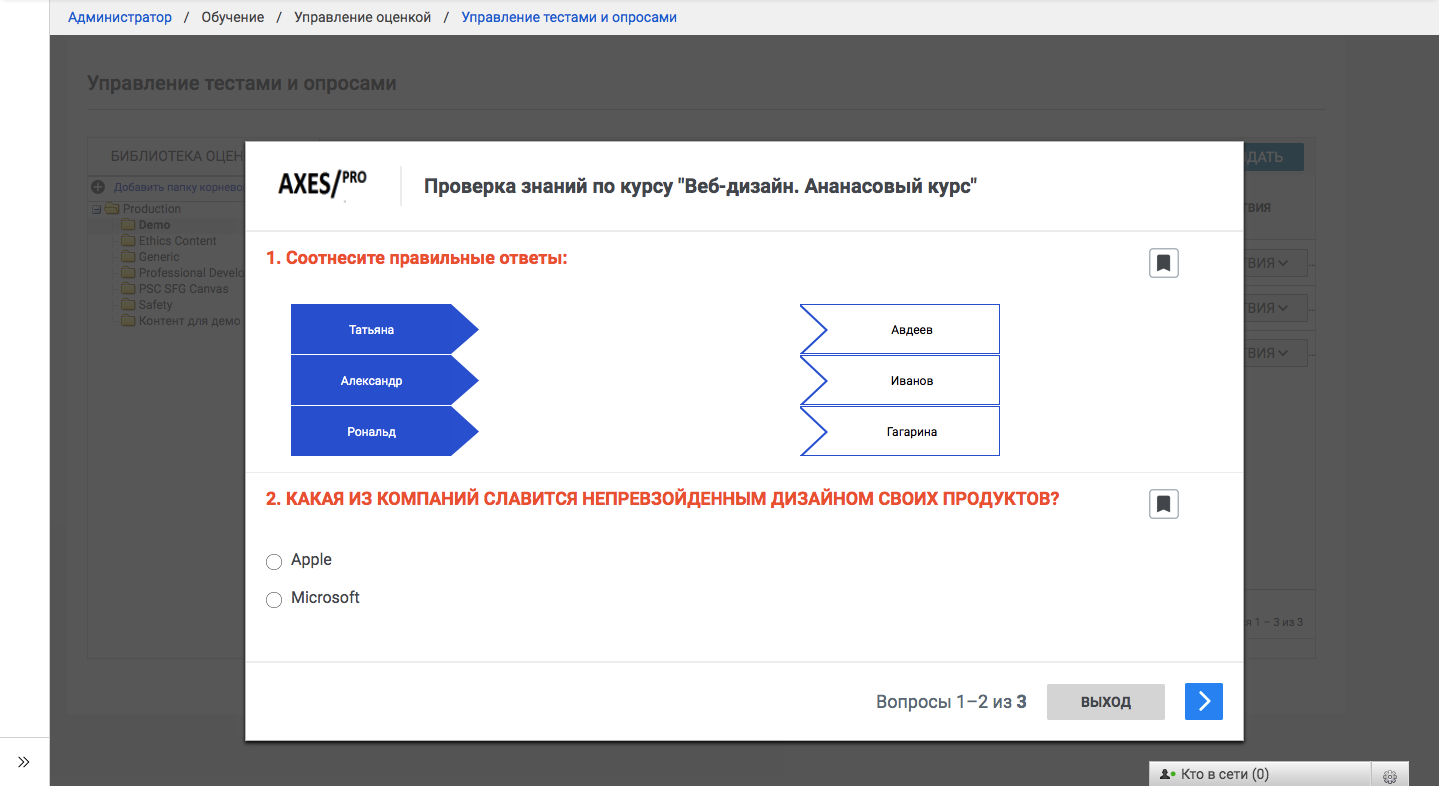1439x786 pixels.
Task: Click the Вопросы 1–2 из 3 counter
Action: [951, 702]
